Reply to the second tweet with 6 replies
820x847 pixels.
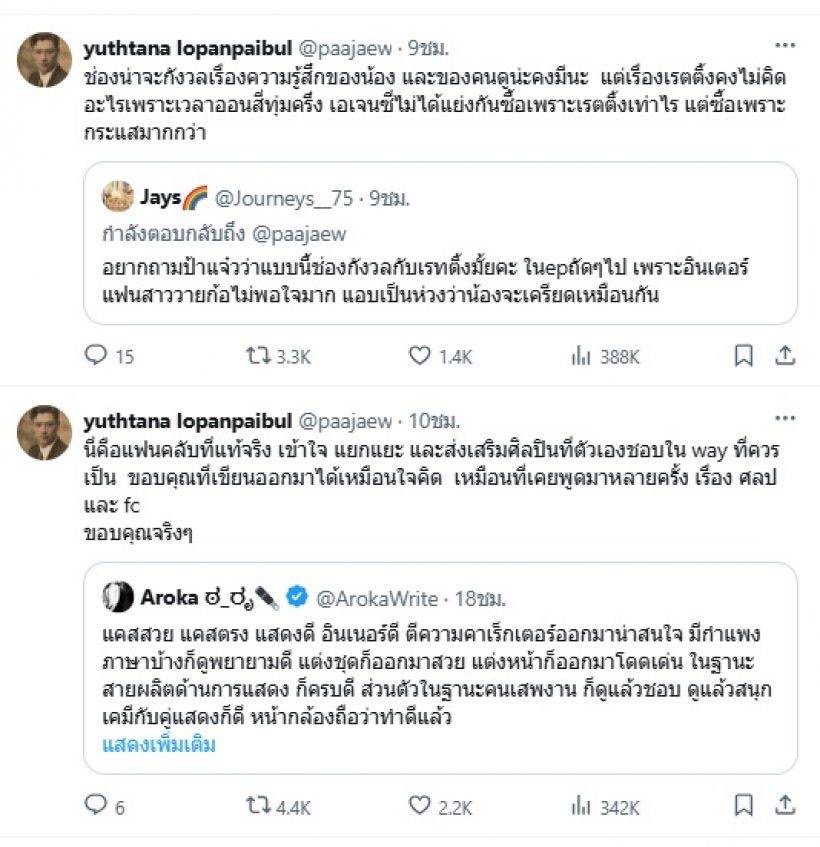point(97,806)
